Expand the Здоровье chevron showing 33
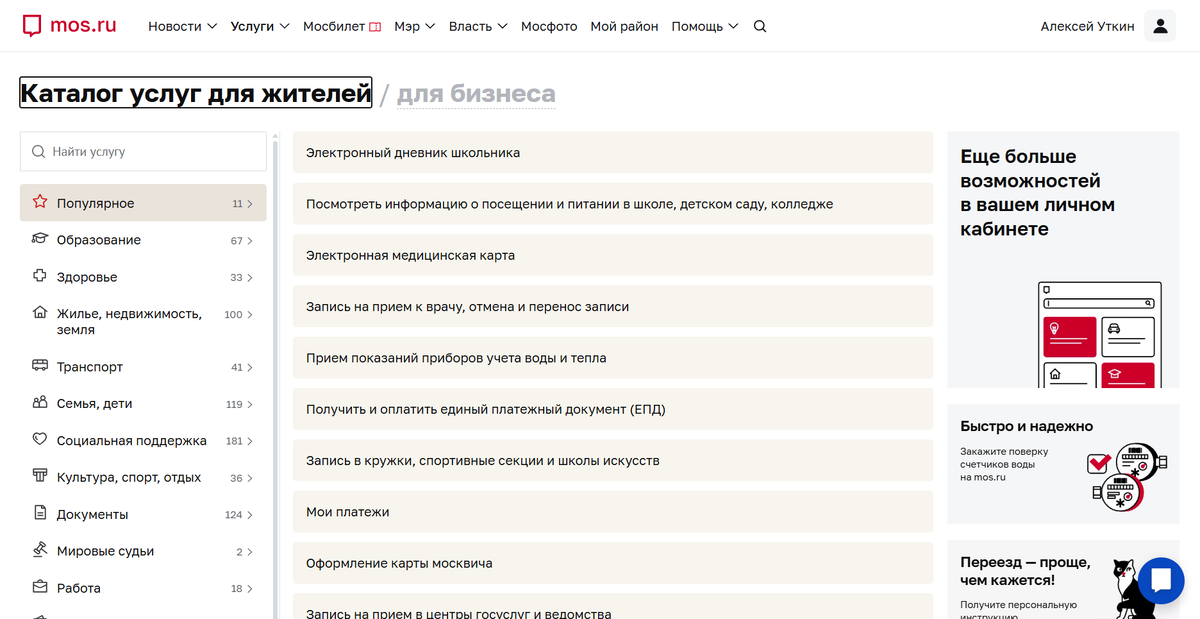 click(x=250, y=278)
